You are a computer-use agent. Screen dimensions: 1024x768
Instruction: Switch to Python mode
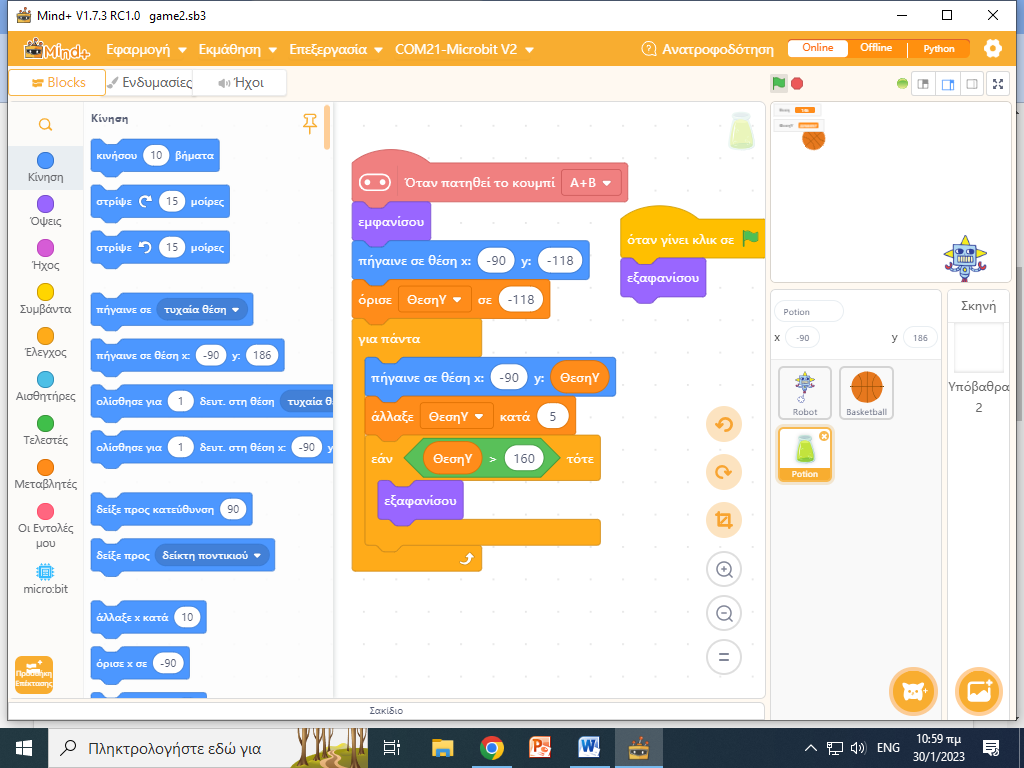938,48
